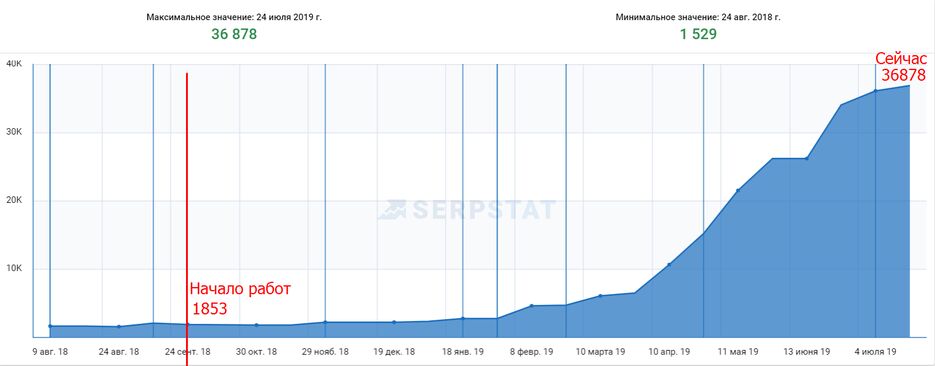
Task: Select data point above 4 июля 19
Action: 875,91
